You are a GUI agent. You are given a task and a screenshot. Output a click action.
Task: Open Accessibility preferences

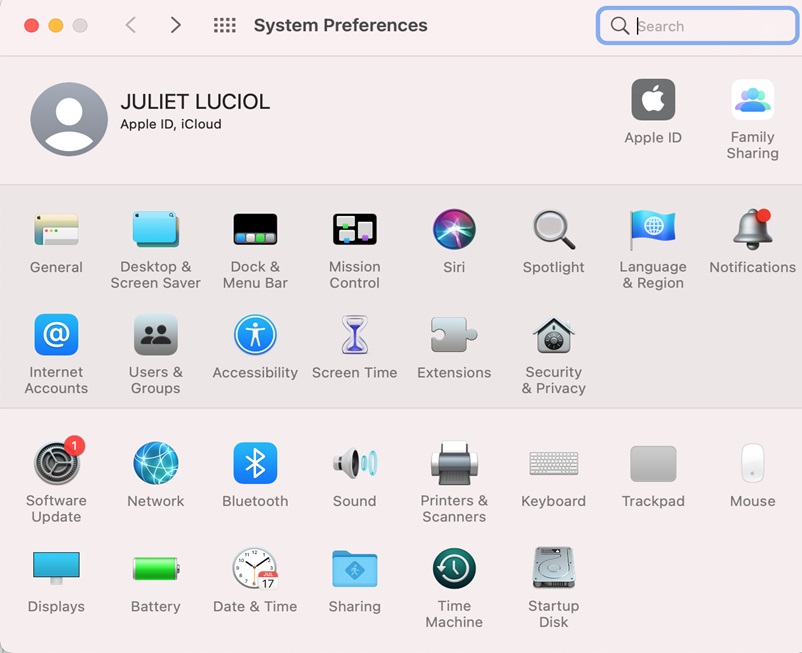click(255, 335)
